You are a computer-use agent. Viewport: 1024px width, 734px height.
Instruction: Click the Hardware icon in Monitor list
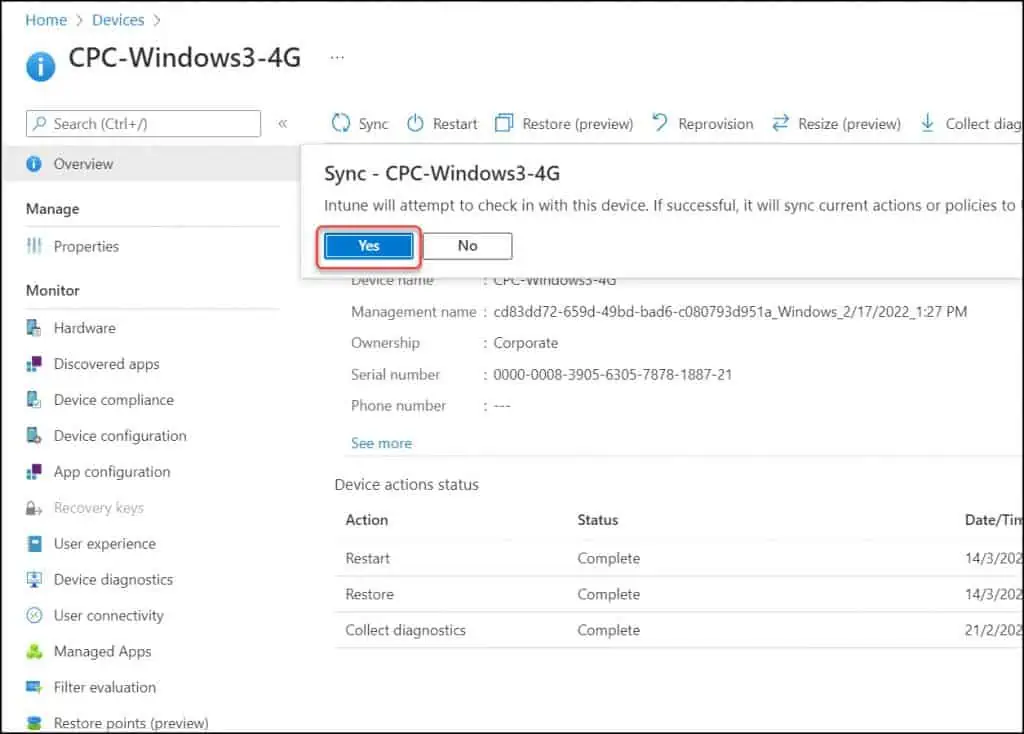pyautogui.click(x=34, y=328)
